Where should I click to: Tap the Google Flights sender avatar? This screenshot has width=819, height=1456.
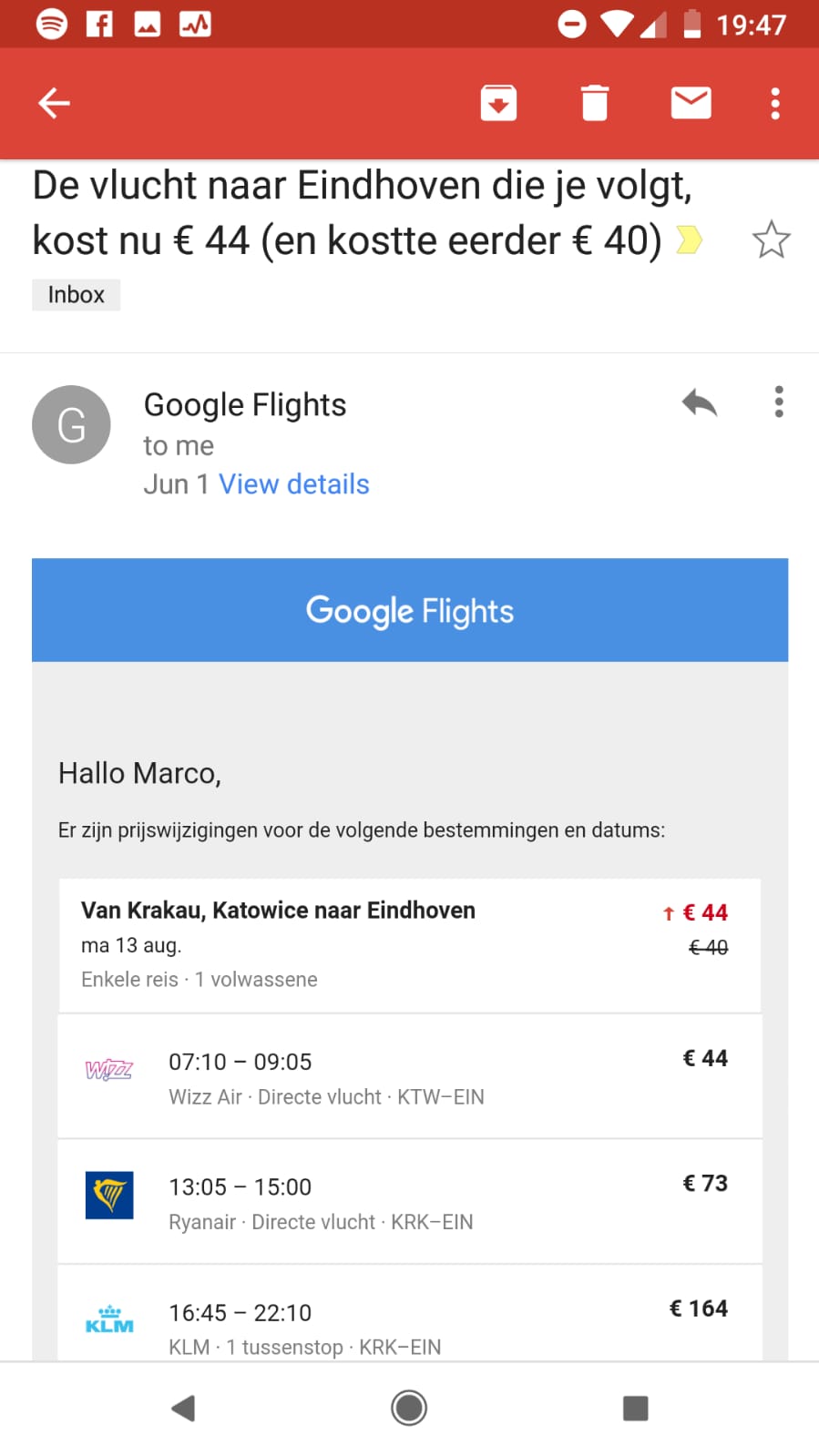pyautogui.click(x=71, y=424)
